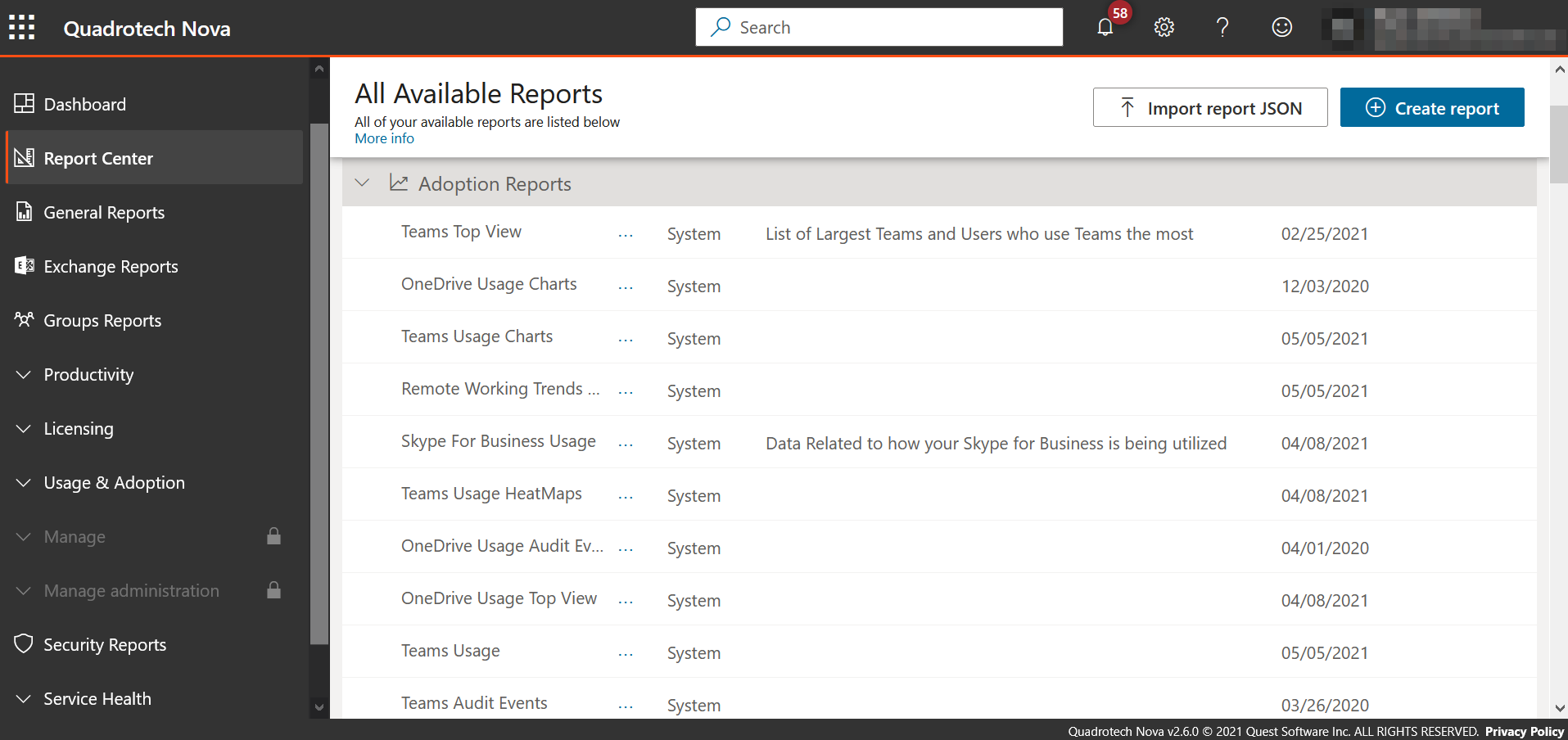Click date 12/03/2020 in OneDrive Usage Charts row
1568x740 pixels.
pyautogui.click(x=1325, y=287)
